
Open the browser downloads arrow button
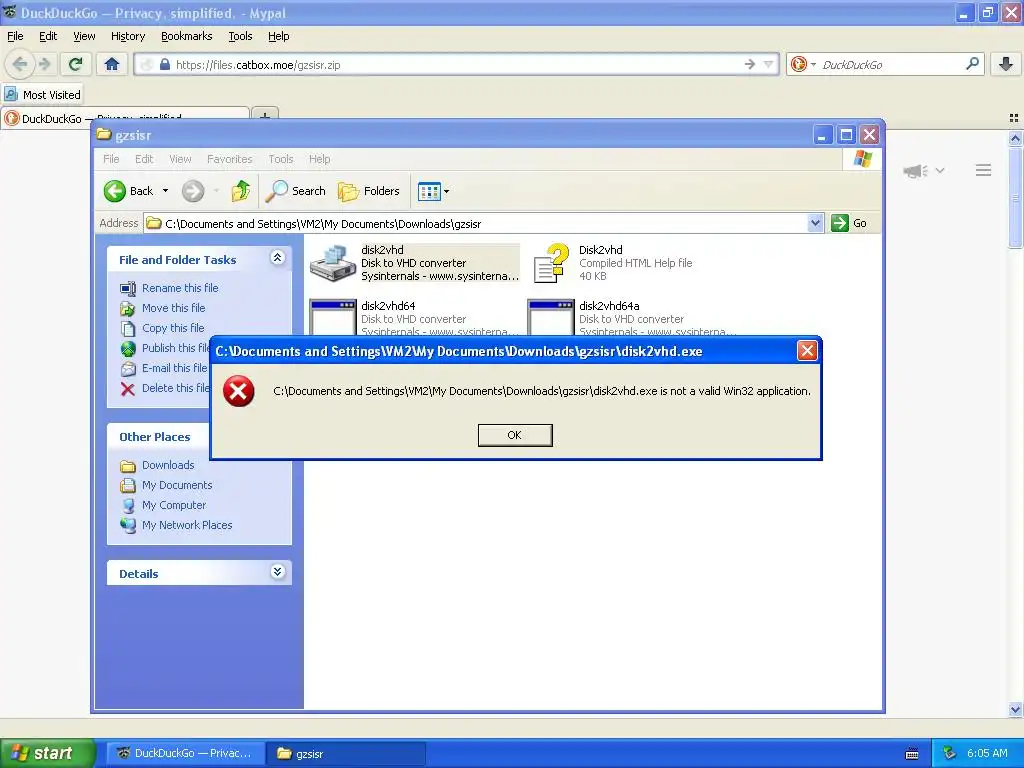point(1006,64)
